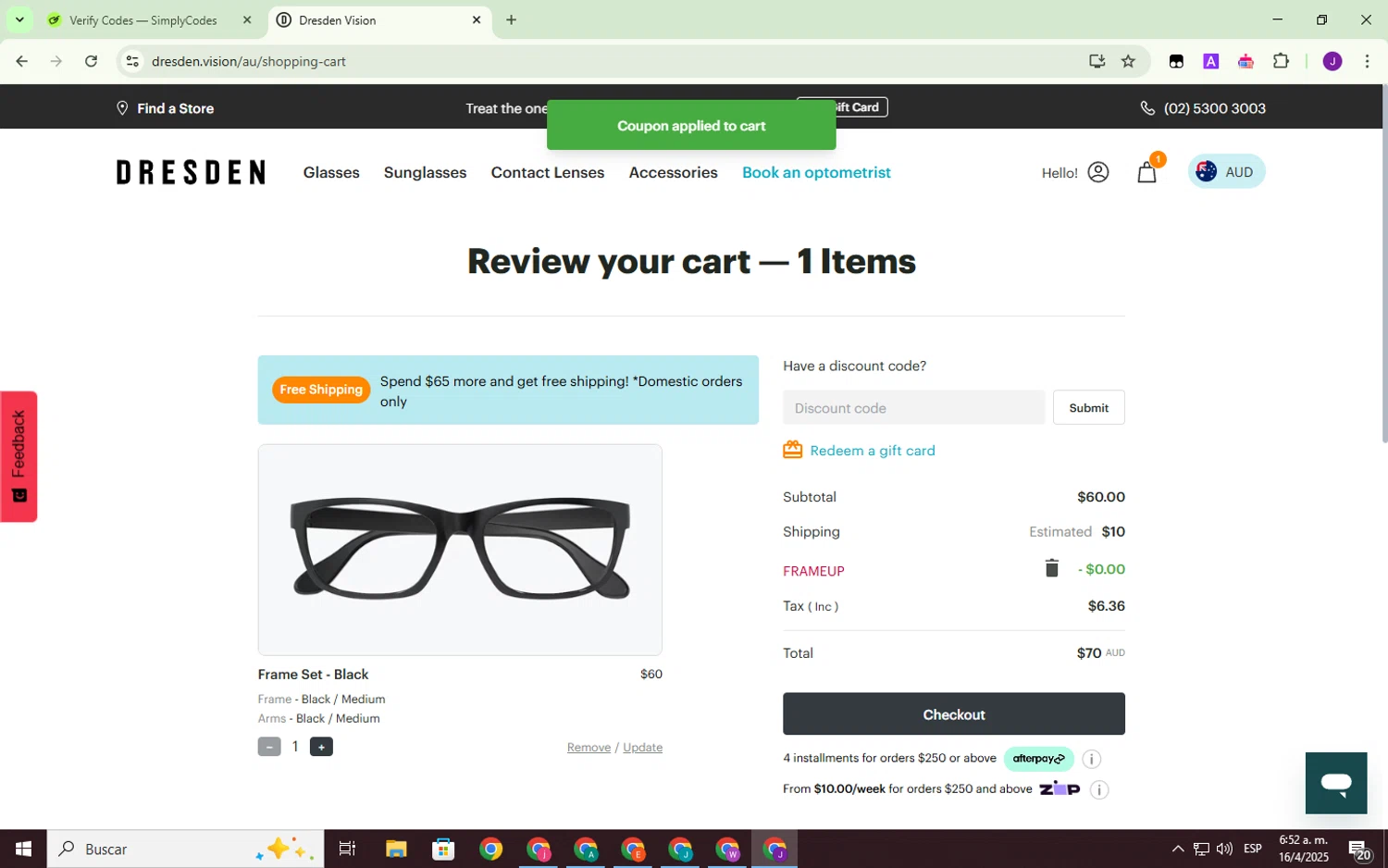
Task: Open a new browser tab
Action: [x=511, y=19]
